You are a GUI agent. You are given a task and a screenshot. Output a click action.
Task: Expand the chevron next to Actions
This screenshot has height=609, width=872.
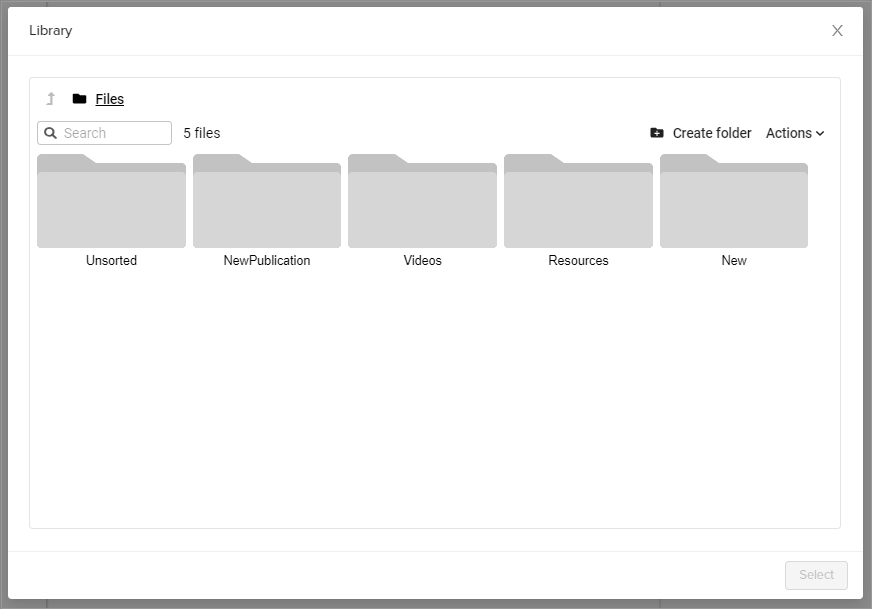[x=820, y=133]
